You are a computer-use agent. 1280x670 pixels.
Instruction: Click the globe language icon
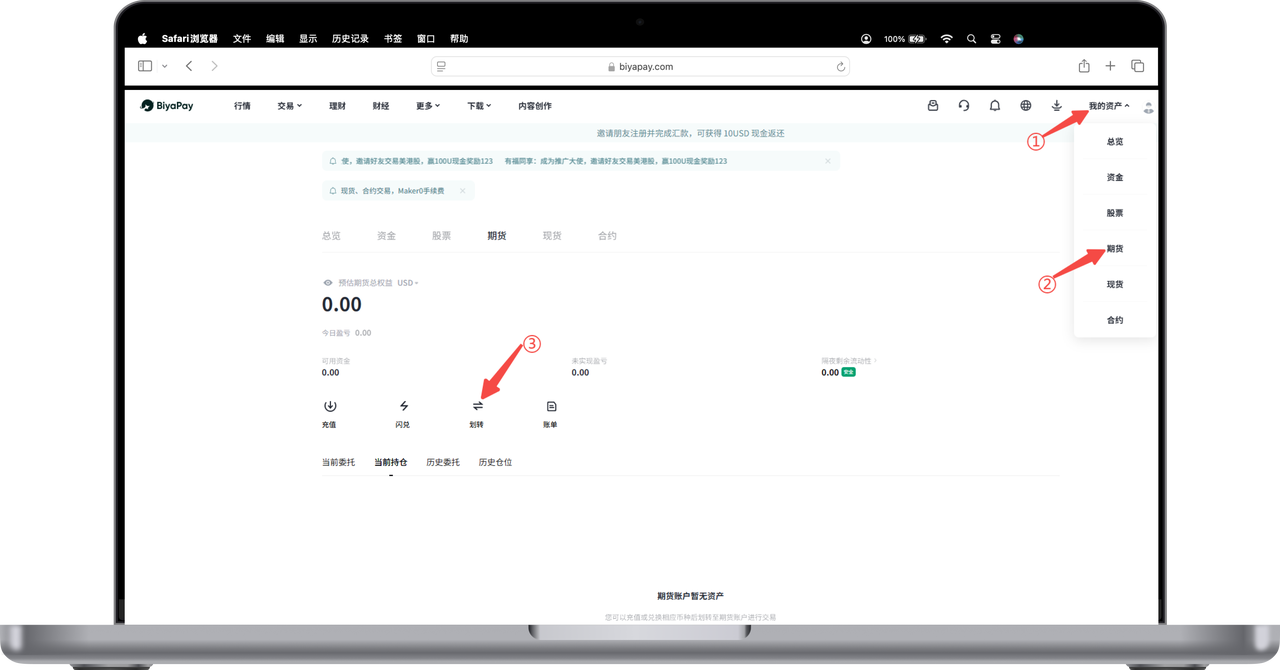[x=1026, y=106]
